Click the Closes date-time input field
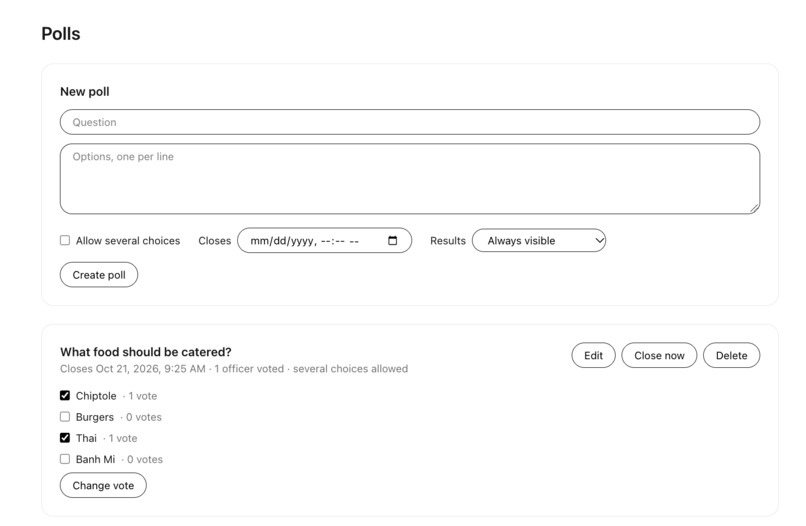 pos(324,240)
